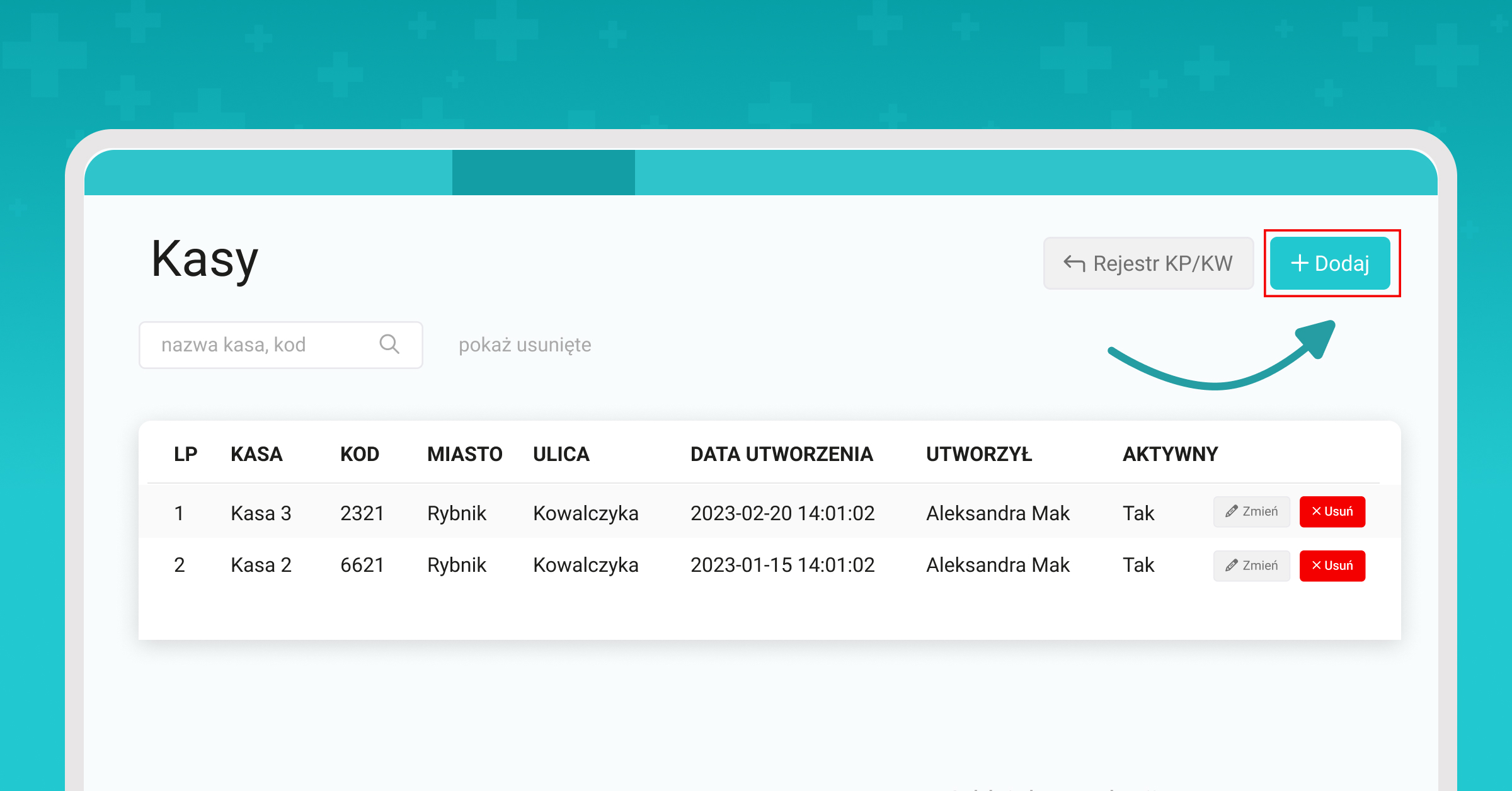Screen dimensions: 1512x791
Task: Click the search magnifier icon
Action: coord(389,344)
